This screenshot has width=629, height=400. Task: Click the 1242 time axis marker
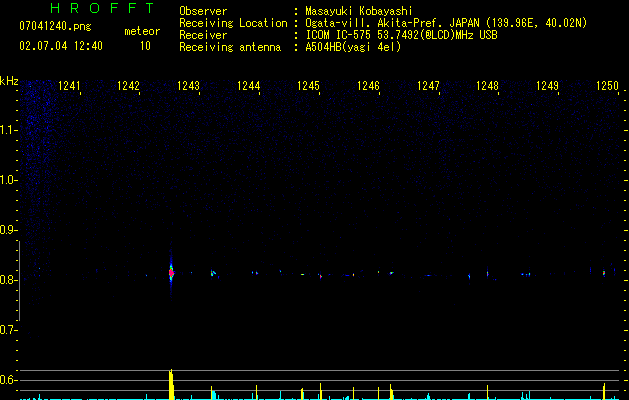click(128, 86)
